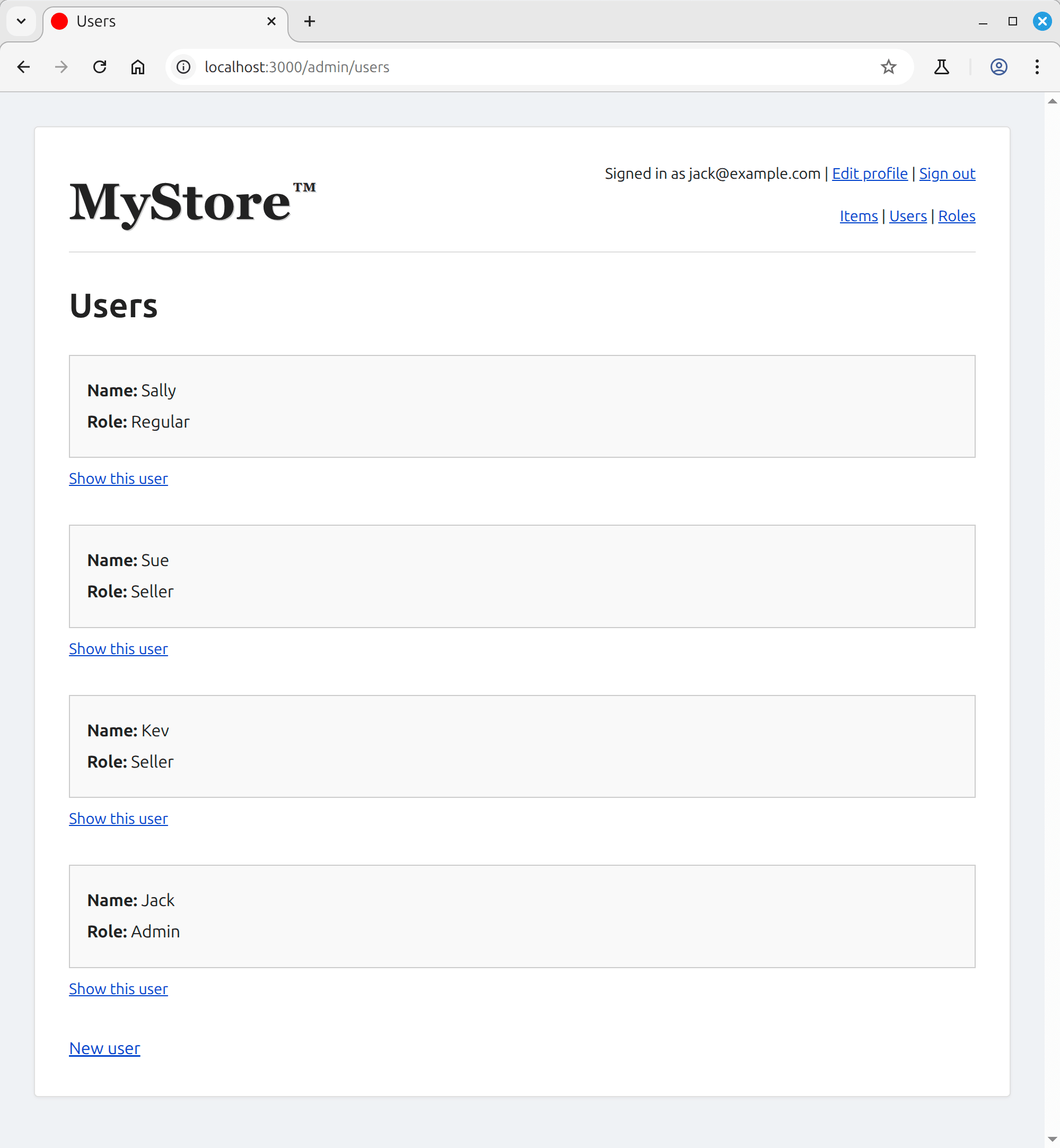Show the user Jack
Image resolution: width=1060 pixels, height=1148 pixels.
coord(118,988)
